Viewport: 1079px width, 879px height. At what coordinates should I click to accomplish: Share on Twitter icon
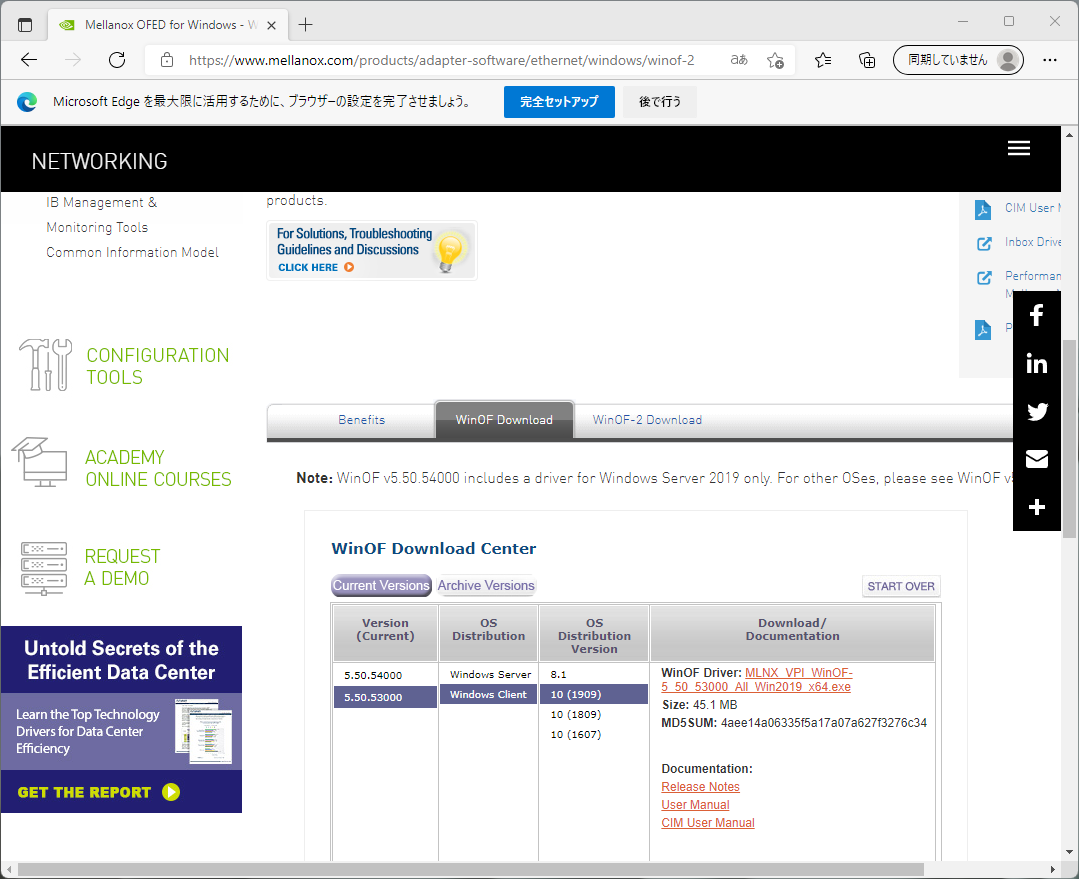click(x=1036, y=412)
